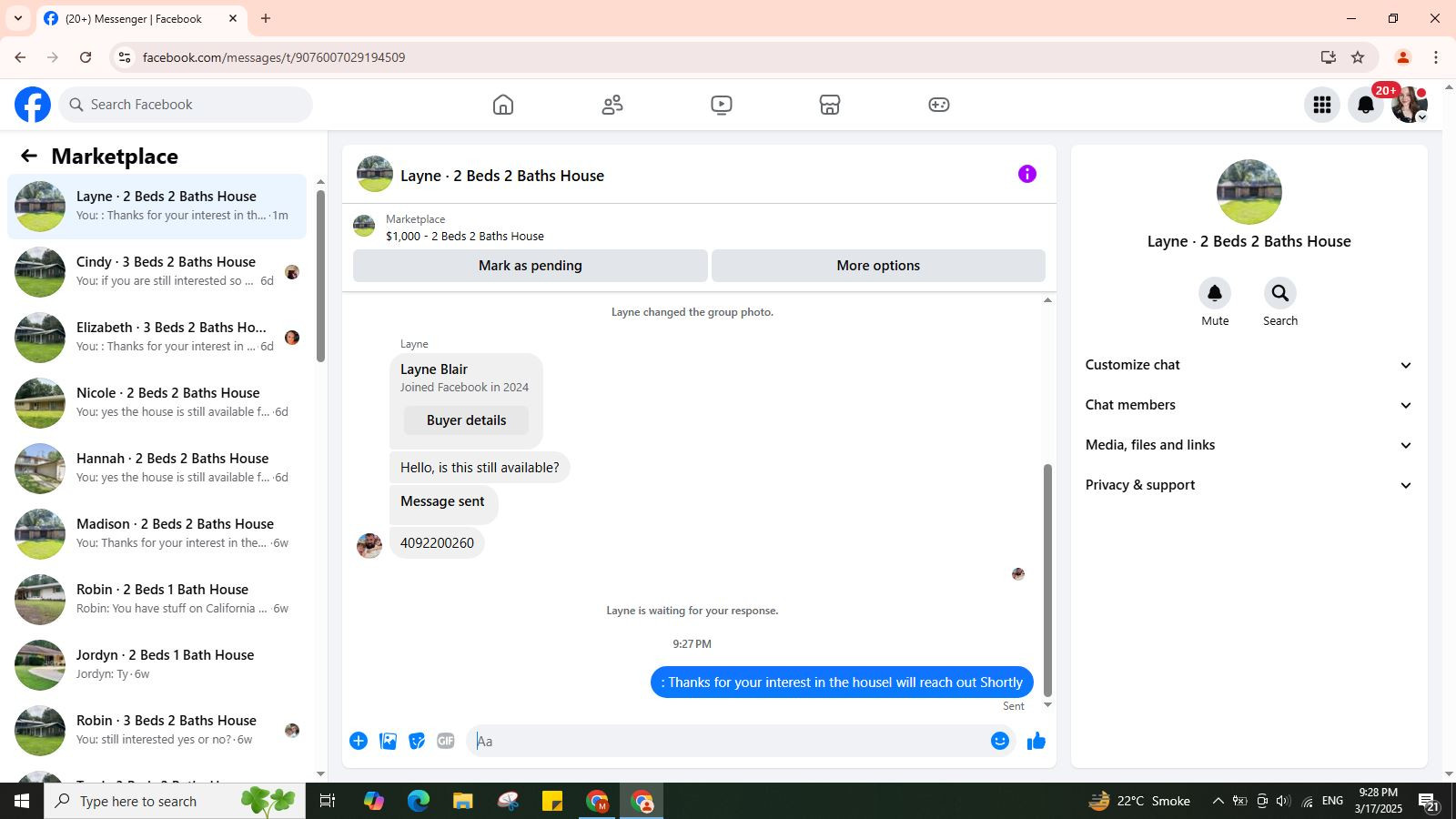The height and width of the screenshot is (819, 1456).
Task: Open the Layne · 2 Beds 2 Baths House chat header
Action: point(502,176)
